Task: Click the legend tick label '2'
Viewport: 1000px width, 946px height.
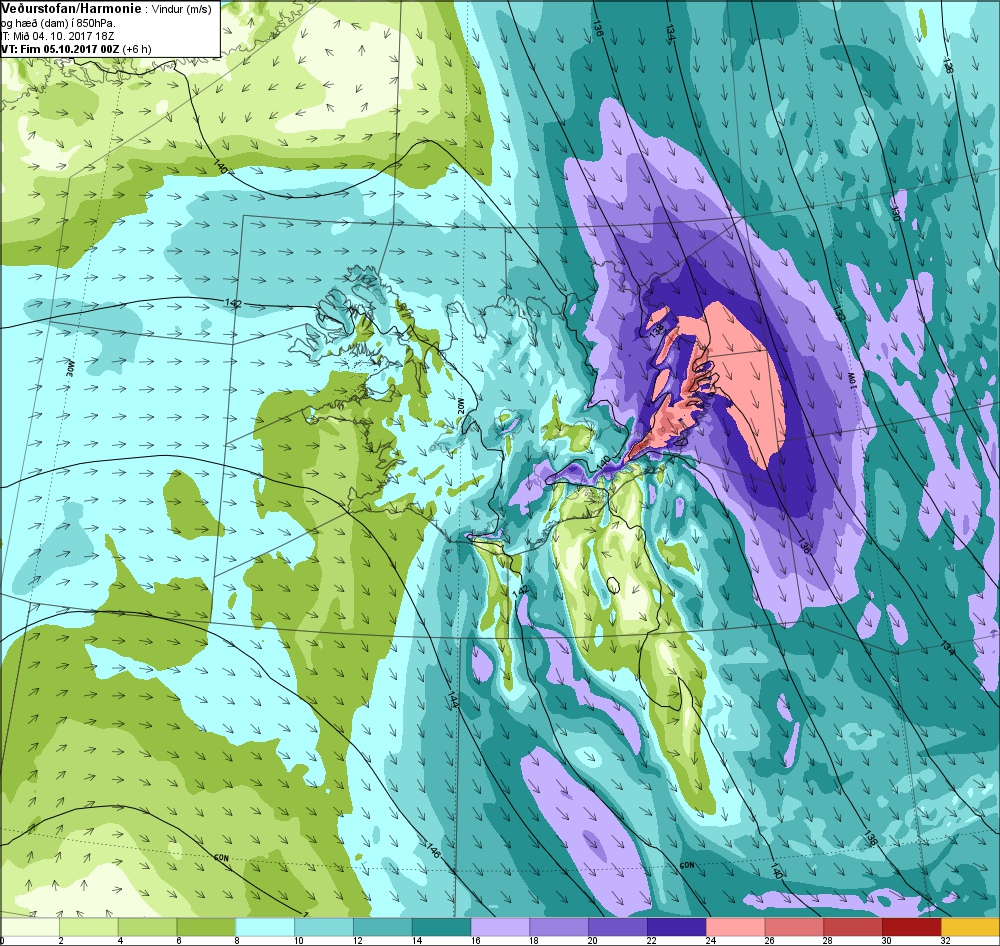Action: point(61,941)
